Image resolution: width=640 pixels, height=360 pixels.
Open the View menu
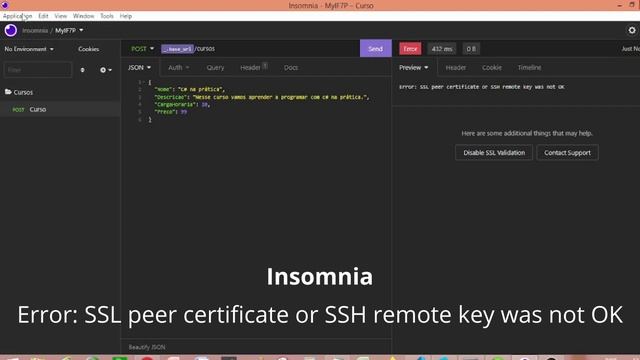[x=60, y=16]
